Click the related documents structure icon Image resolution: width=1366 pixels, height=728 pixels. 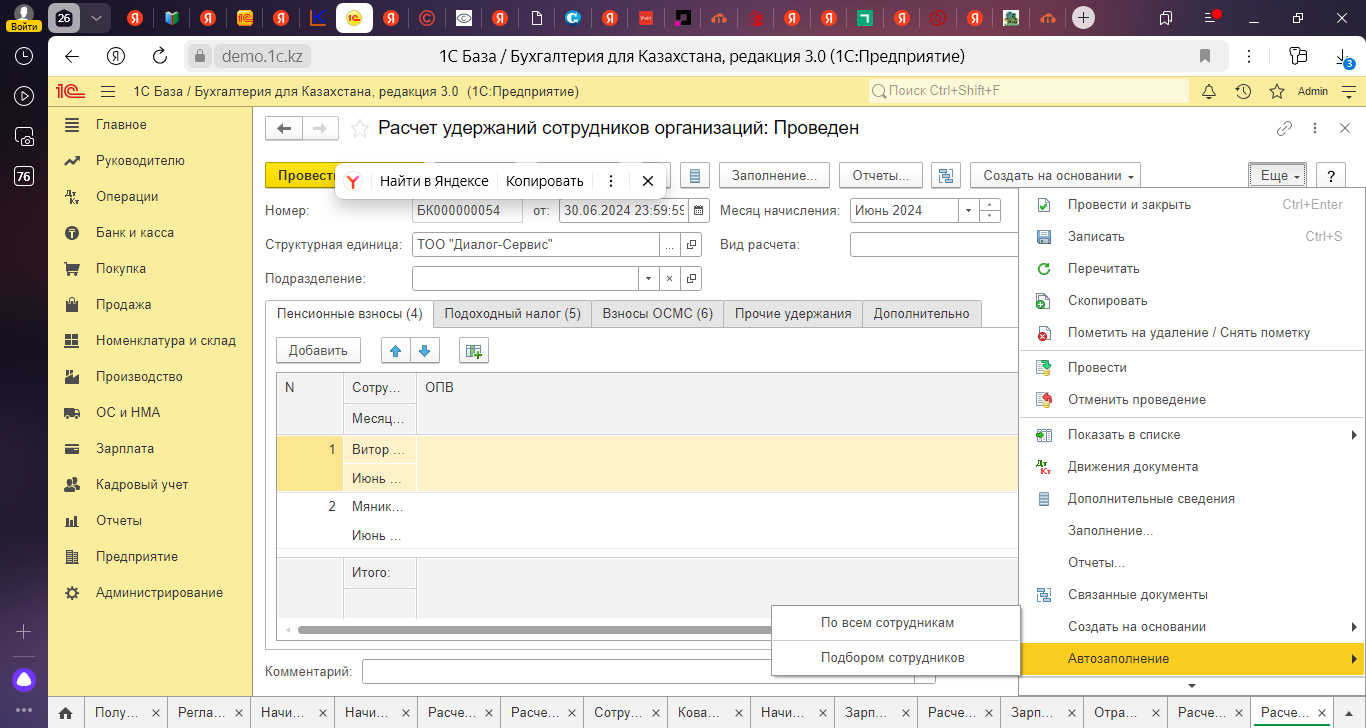tap(945, 175)
